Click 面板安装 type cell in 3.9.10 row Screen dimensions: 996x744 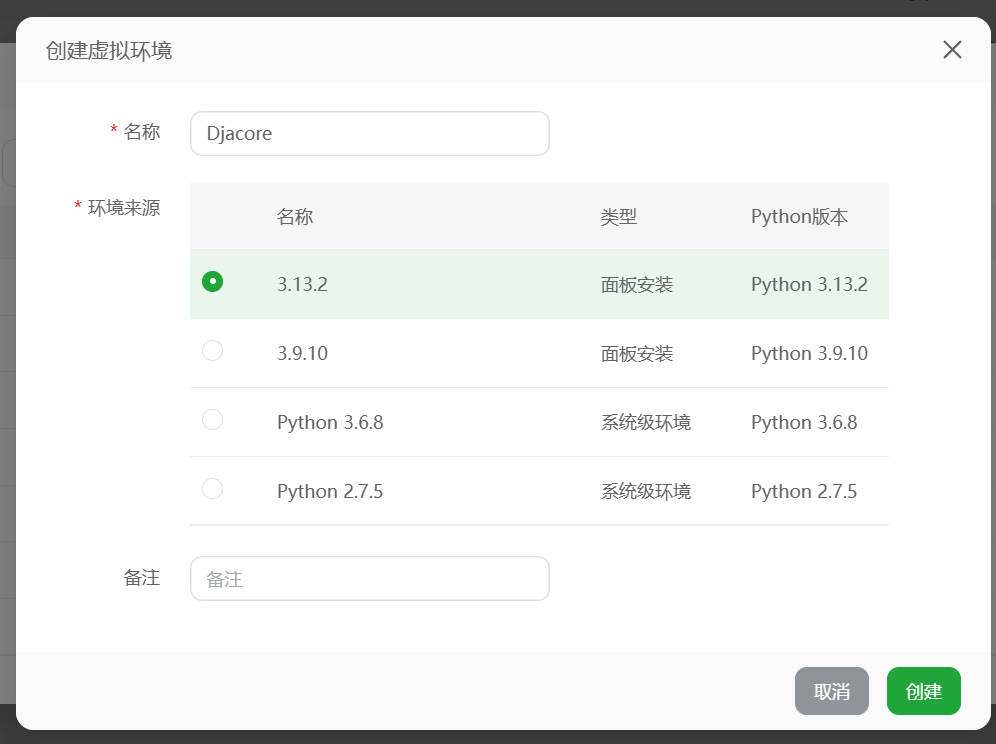tap(637, 354)
